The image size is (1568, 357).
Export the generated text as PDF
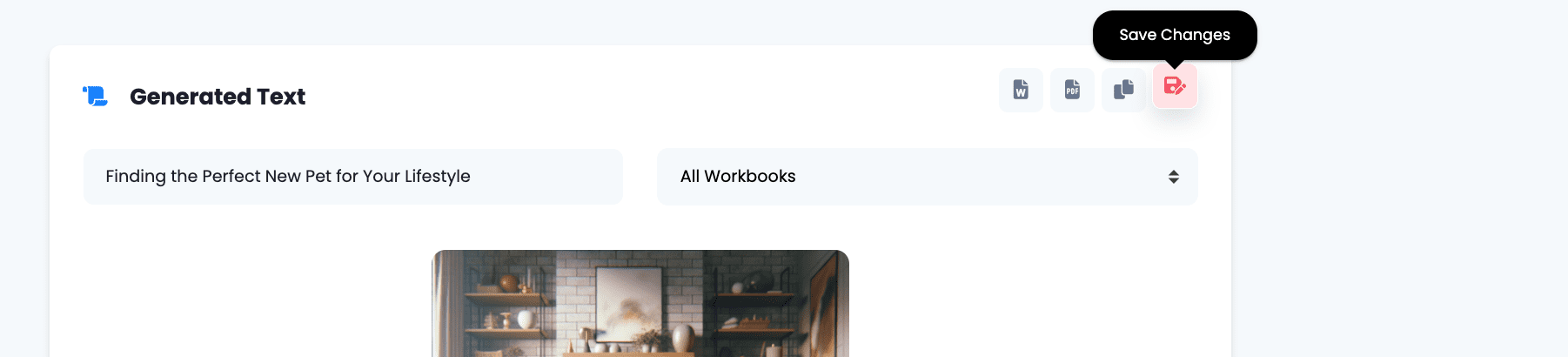point(1072,90)
